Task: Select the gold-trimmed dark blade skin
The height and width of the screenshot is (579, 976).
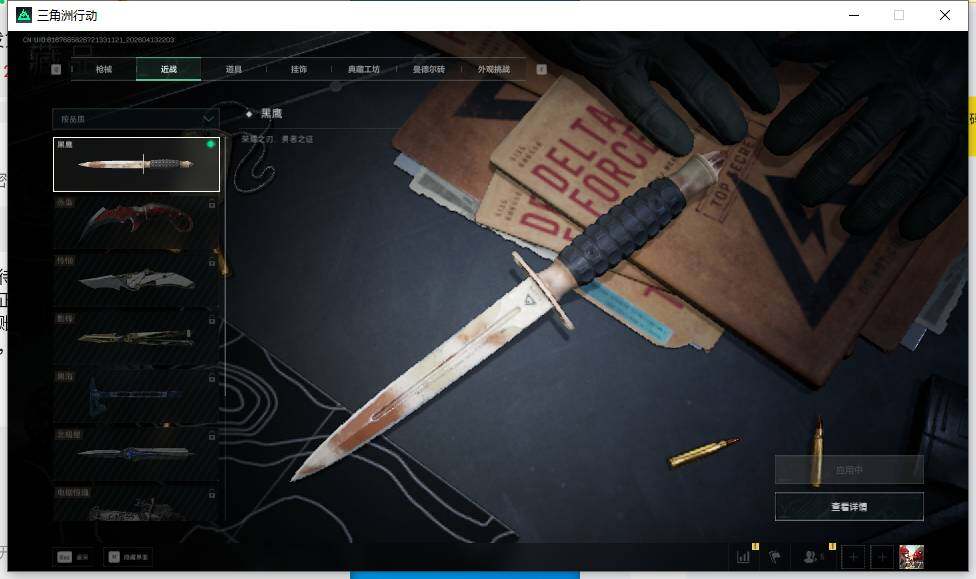Action: click(x=136, y=339)
